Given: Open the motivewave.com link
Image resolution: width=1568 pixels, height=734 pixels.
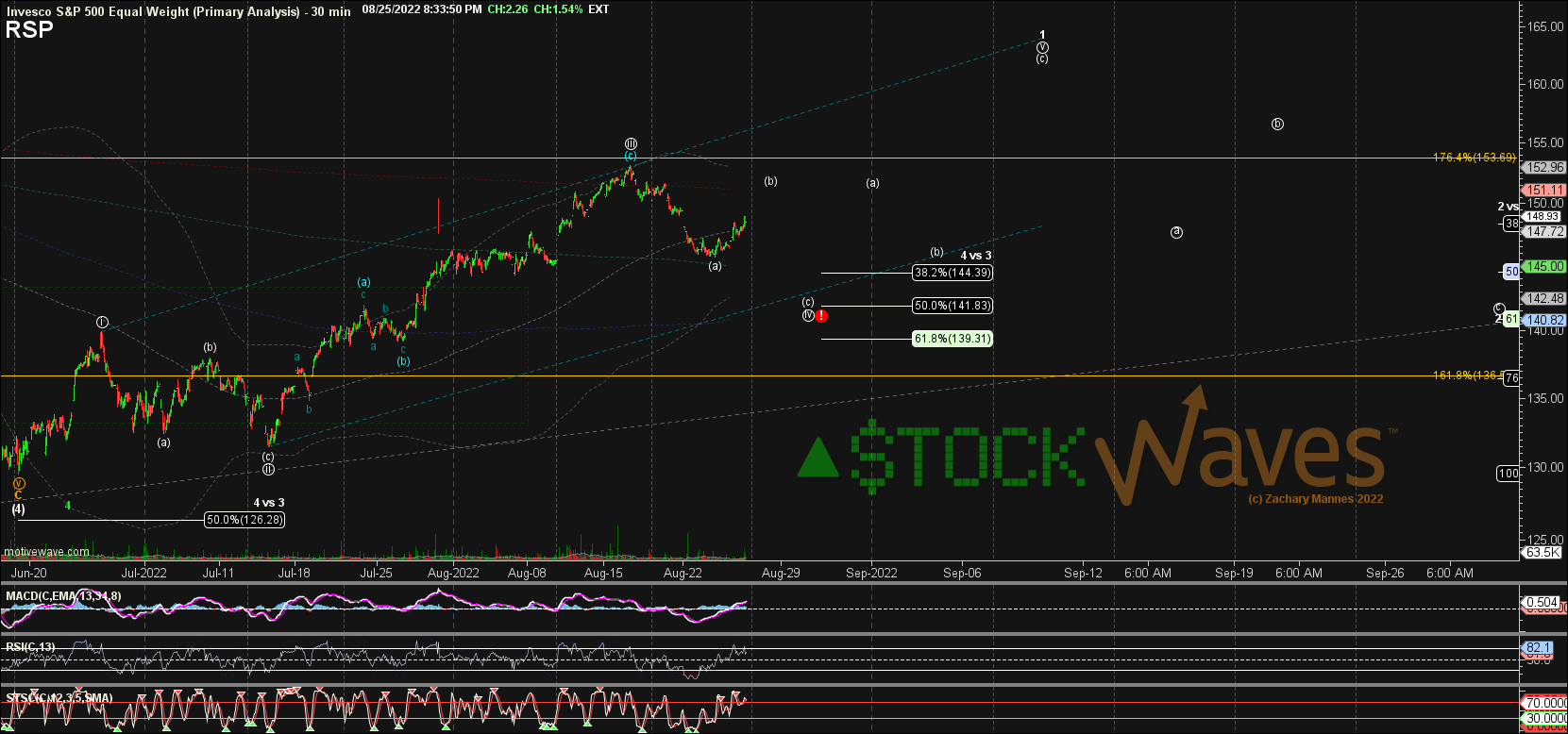Looking at the screenshot, I should tap(46, 552).
